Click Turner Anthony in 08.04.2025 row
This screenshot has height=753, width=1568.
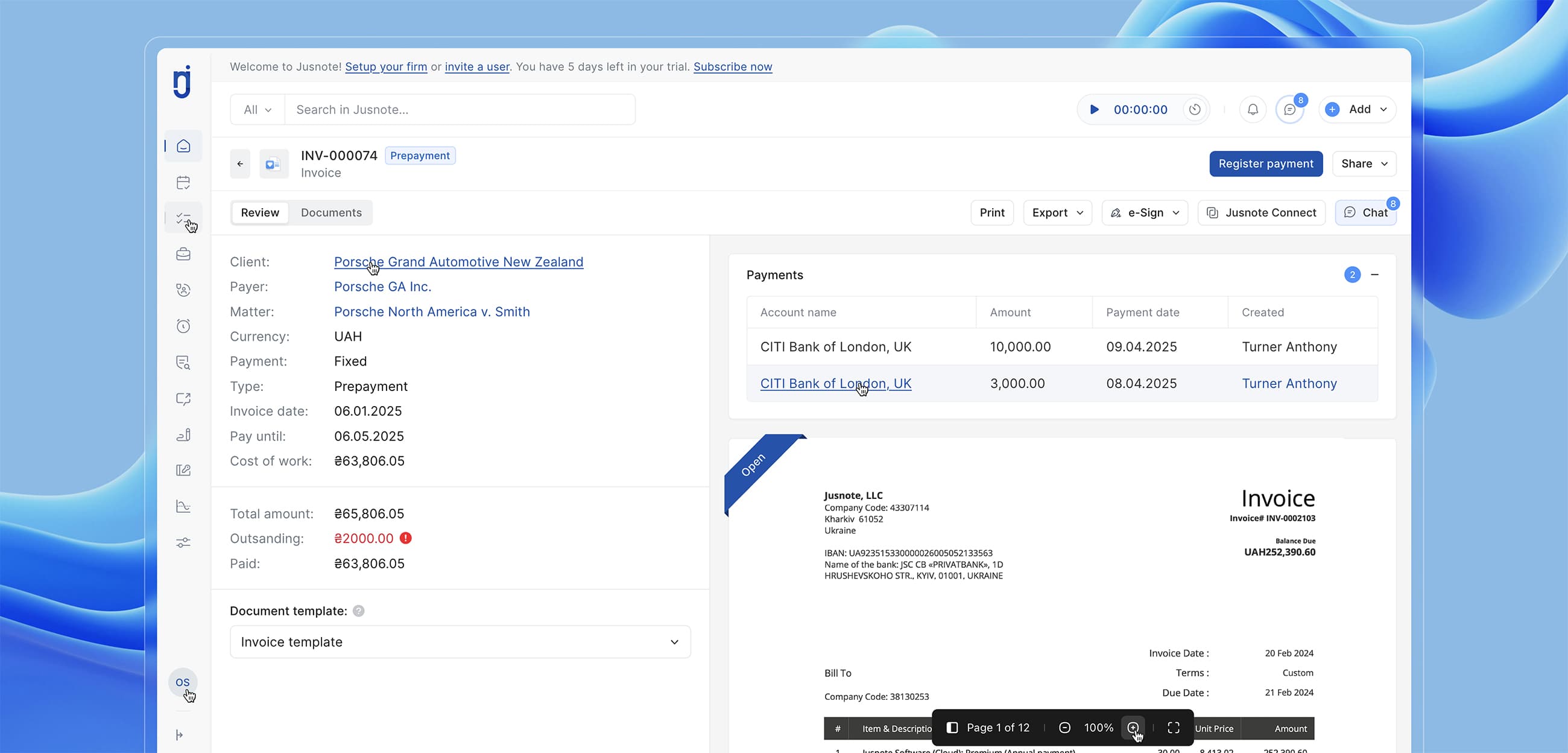coord(1289,383)
